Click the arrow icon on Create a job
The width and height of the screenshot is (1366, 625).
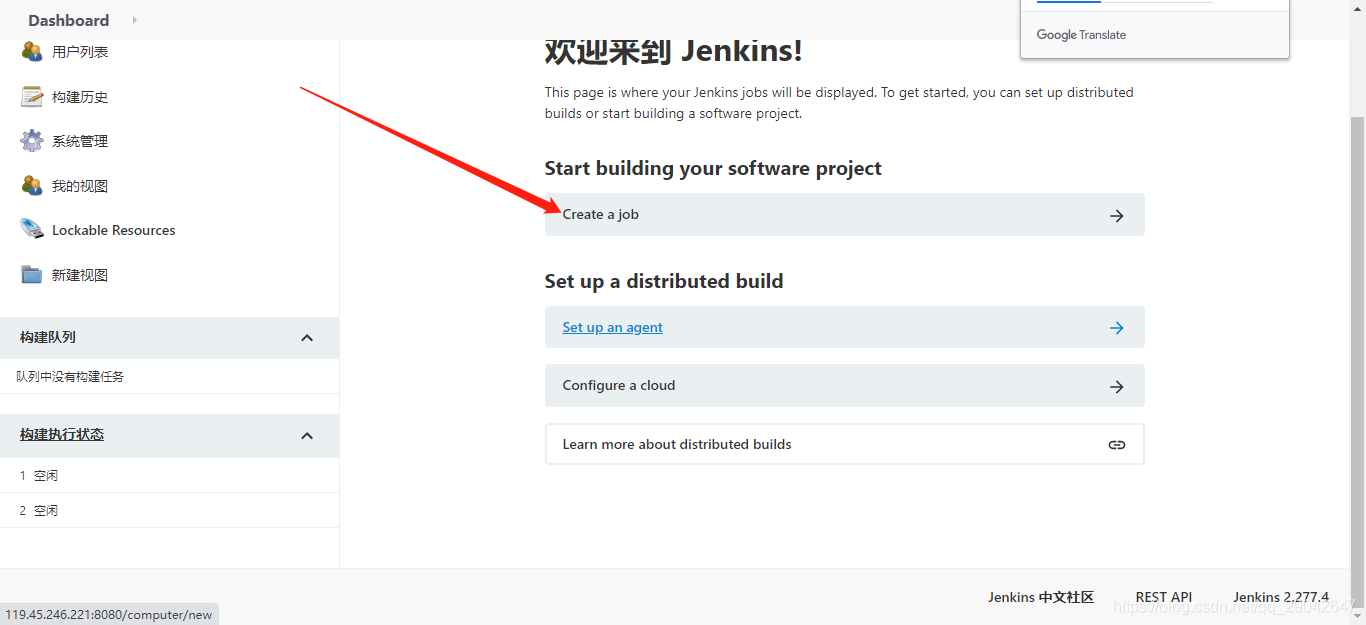pos(1117,216)
